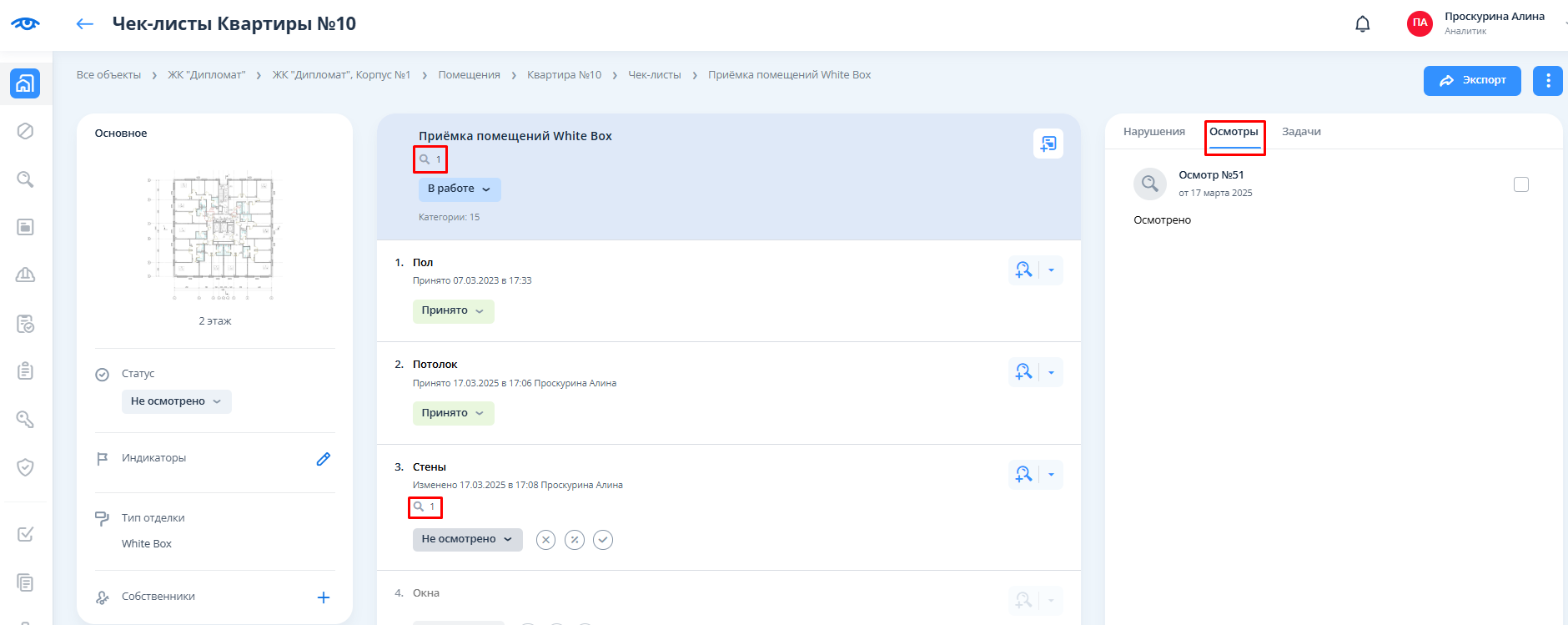Mark Стены as partially accepted with percent circle
The width and height of the screenshot is (1568, 625).
[x=575, y=540]
